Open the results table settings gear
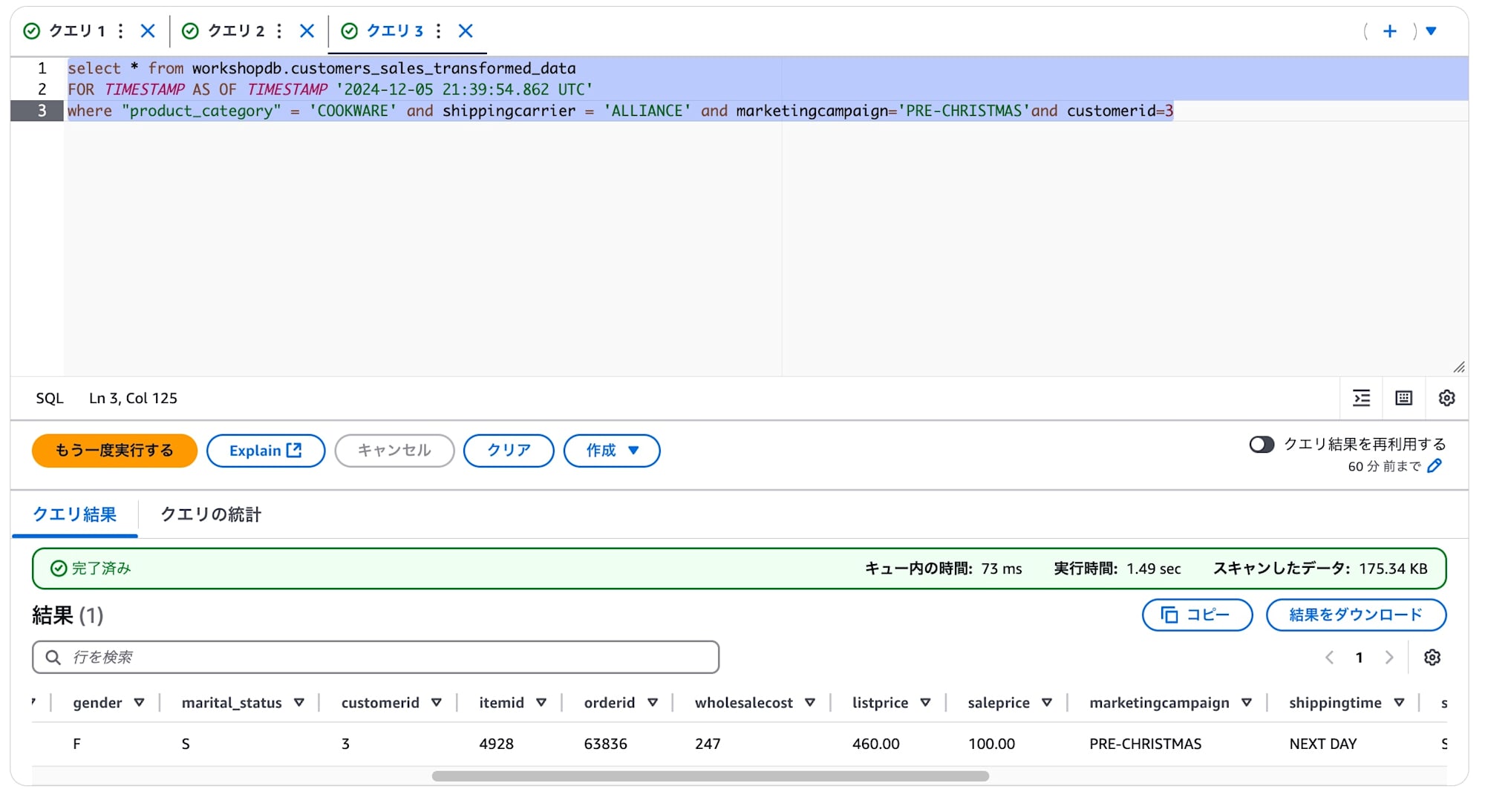This screenshot has height=812, width=1485. click(1432, 658)
